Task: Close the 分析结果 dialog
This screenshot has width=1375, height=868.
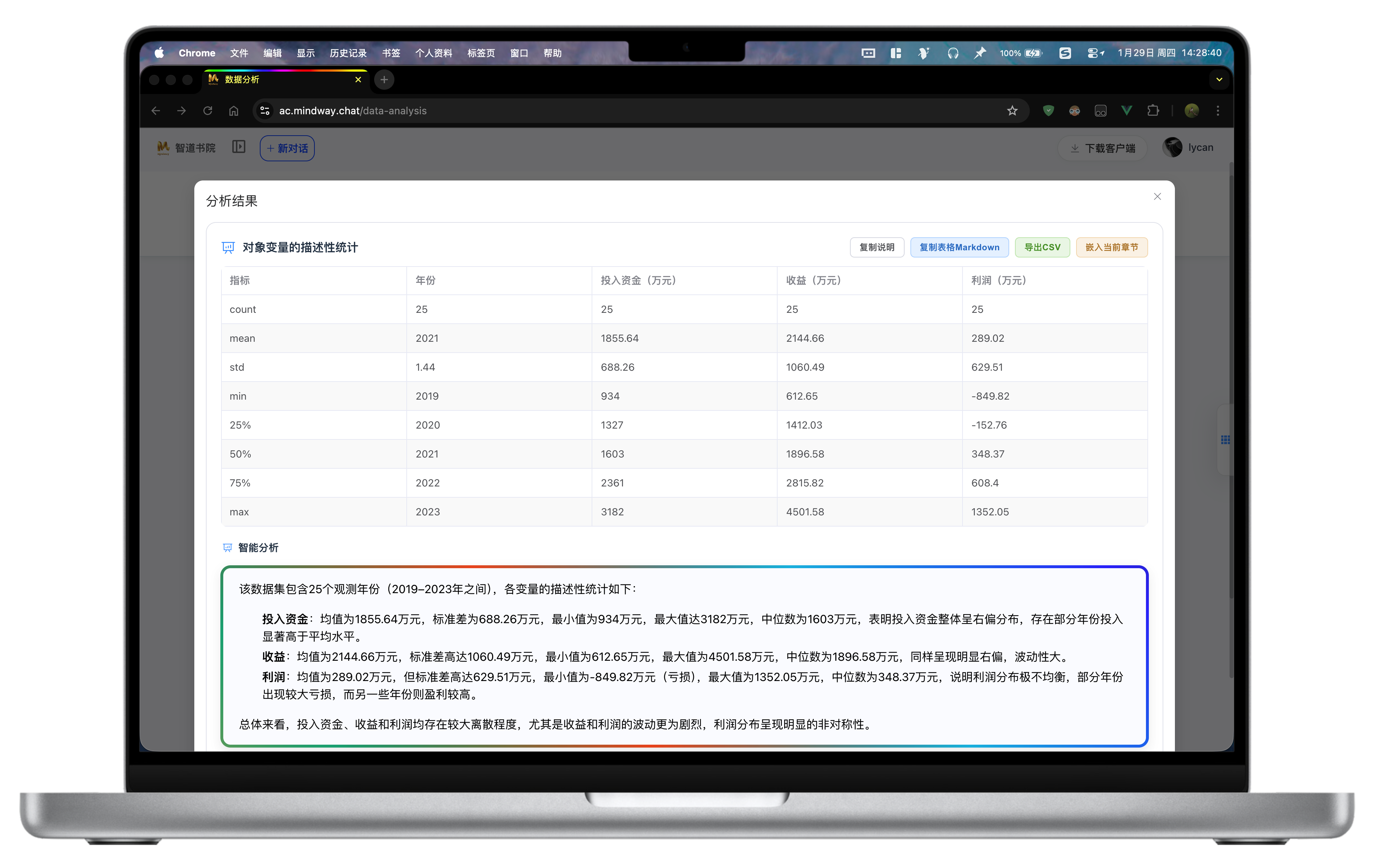Action: tap(1157, 196)
